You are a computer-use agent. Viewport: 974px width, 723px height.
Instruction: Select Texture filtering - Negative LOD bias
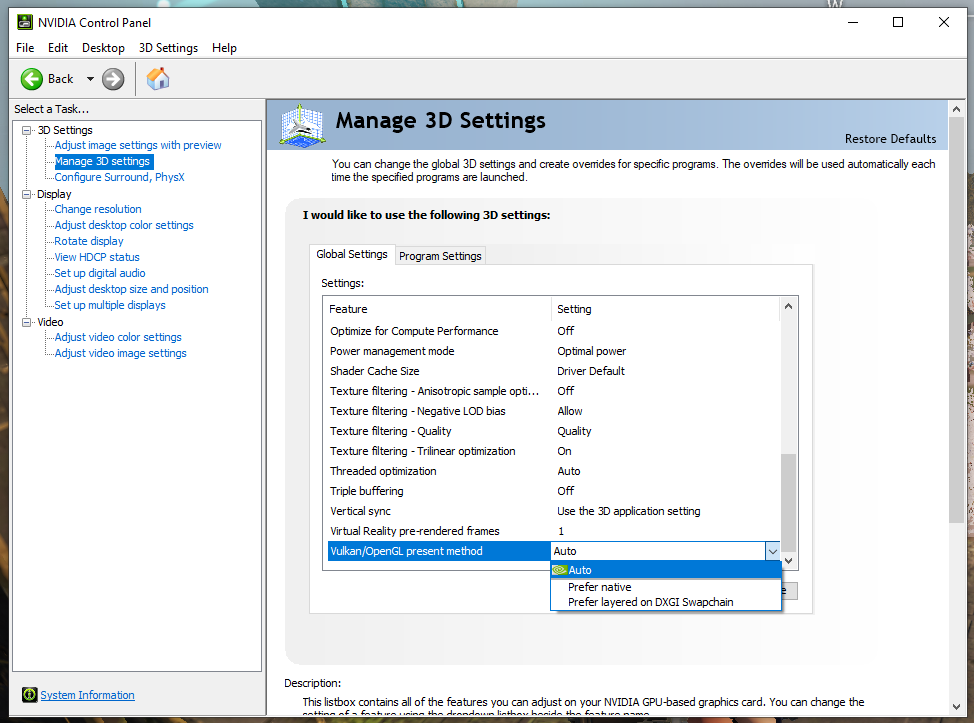[x=553, y=411]
